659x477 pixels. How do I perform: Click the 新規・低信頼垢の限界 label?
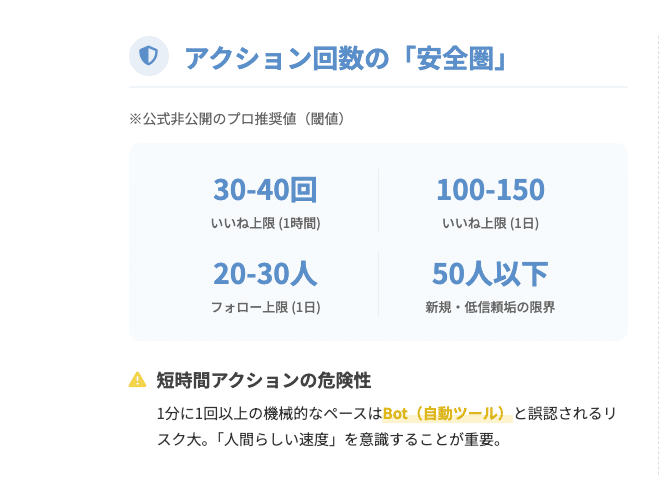(490, 307)
